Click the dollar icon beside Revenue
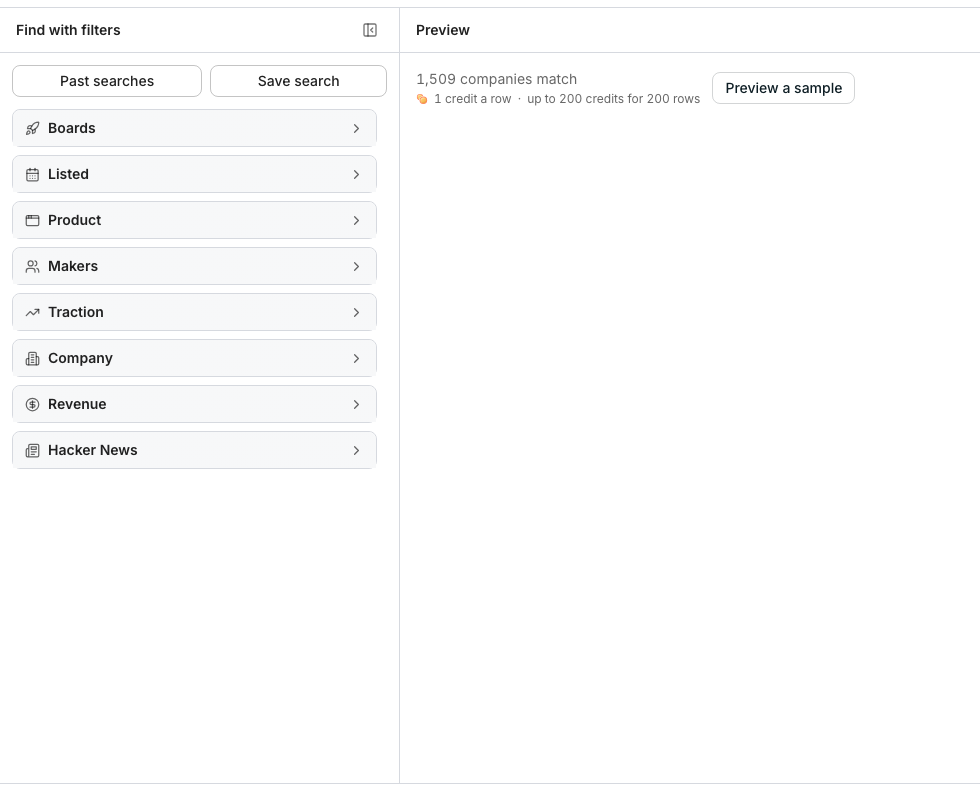The width and height of the screenshot is (980, 790). click(32, 404)
